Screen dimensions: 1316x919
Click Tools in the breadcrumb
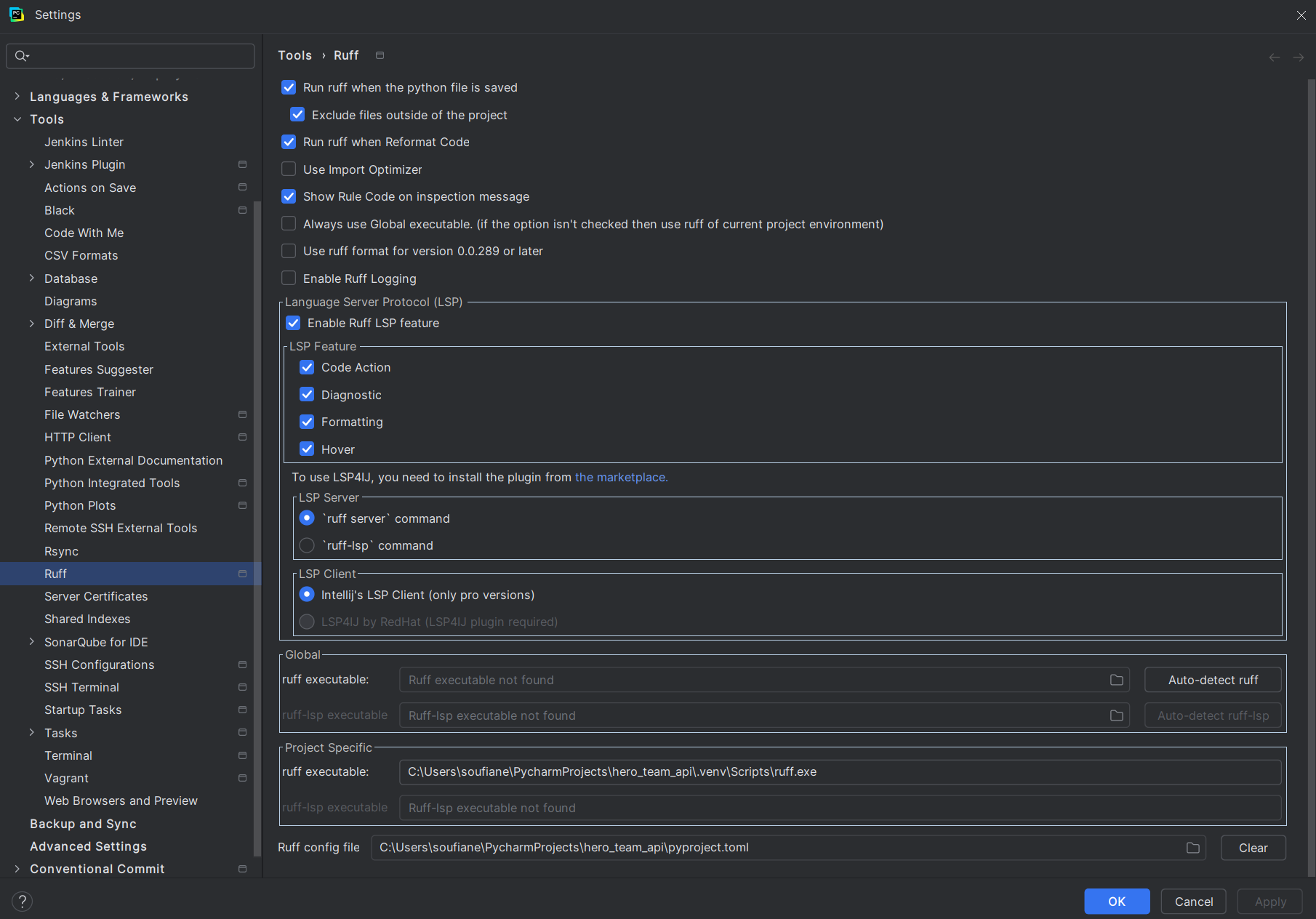(x=294, y=55)
